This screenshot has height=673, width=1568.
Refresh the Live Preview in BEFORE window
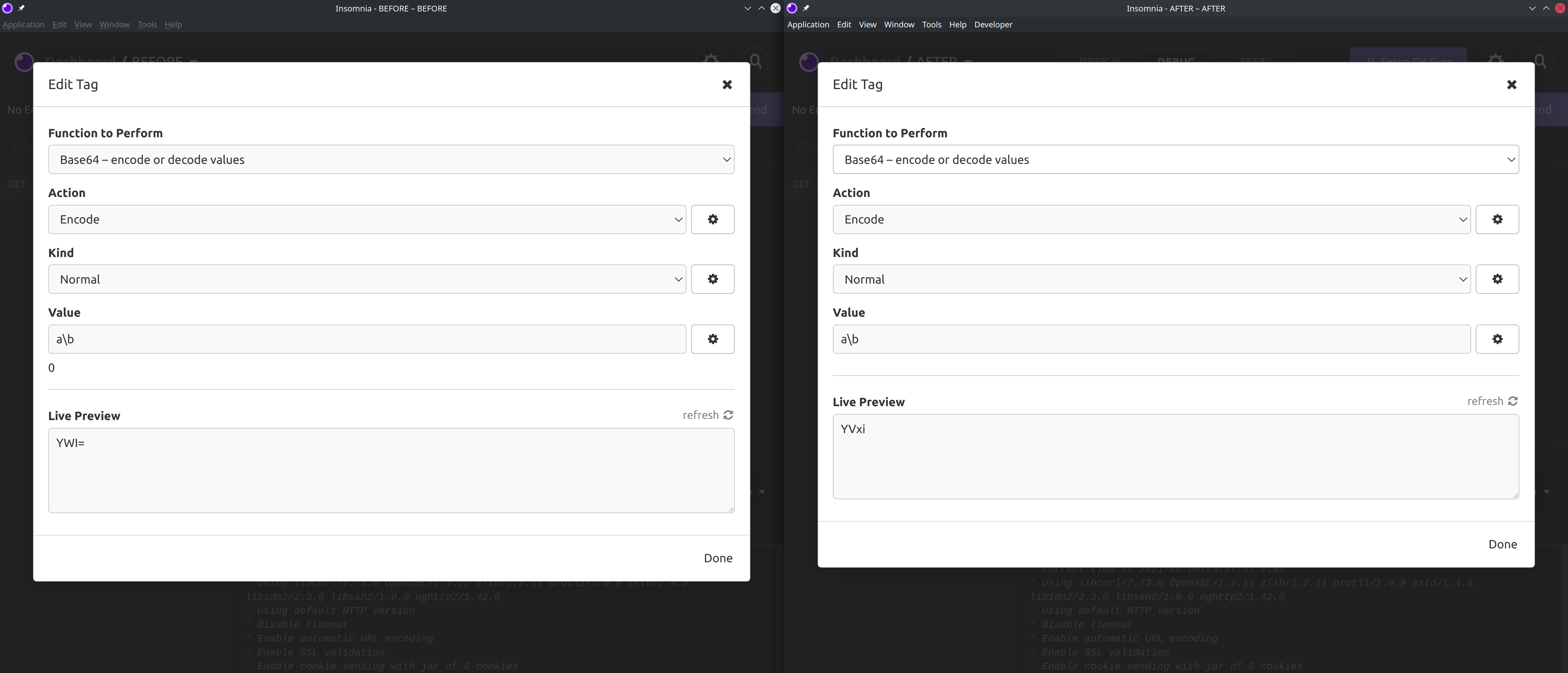[x=708, y=415]
